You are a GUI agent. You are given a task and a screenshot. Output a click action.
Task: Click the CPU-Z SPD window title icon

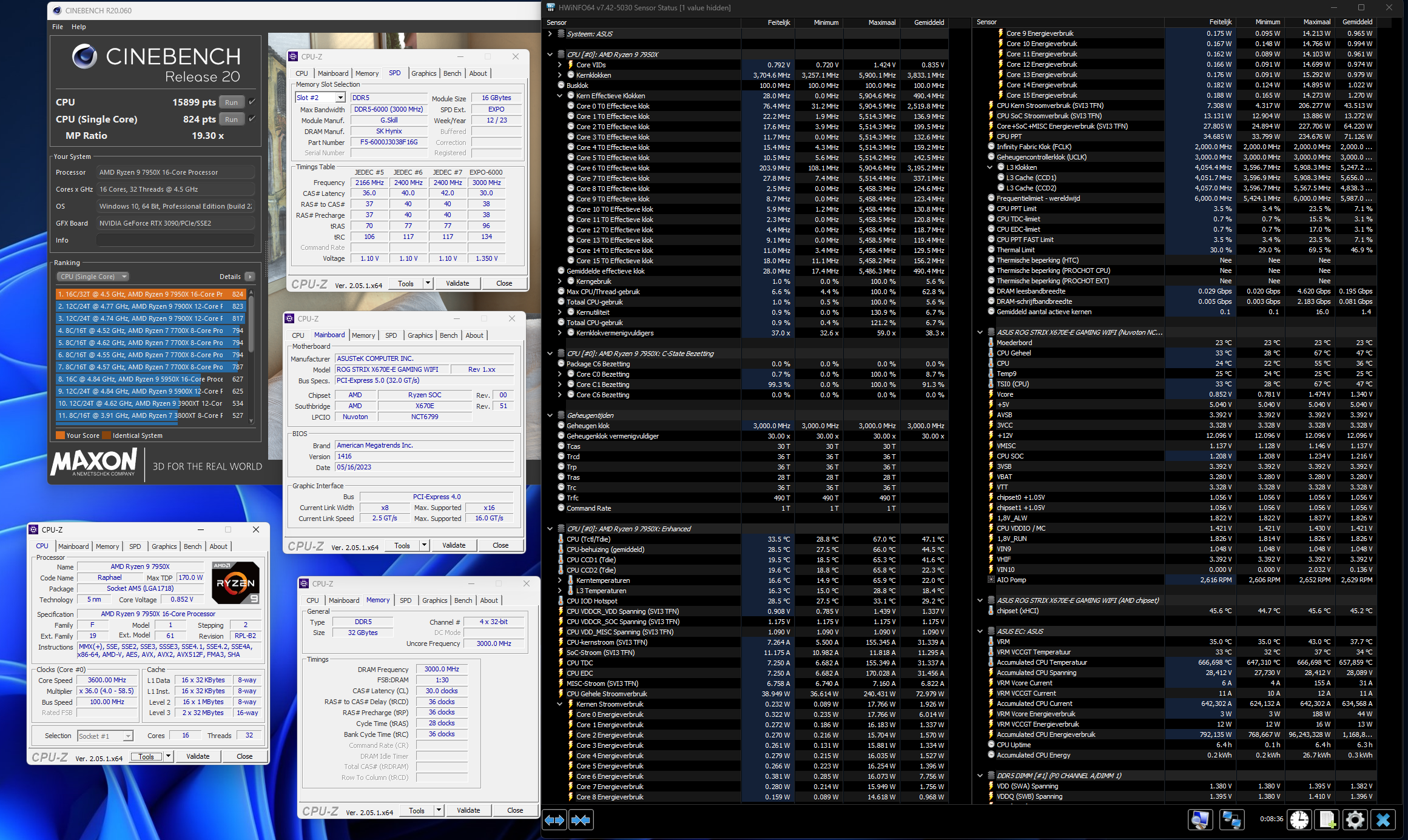click(x=294, y=56)
